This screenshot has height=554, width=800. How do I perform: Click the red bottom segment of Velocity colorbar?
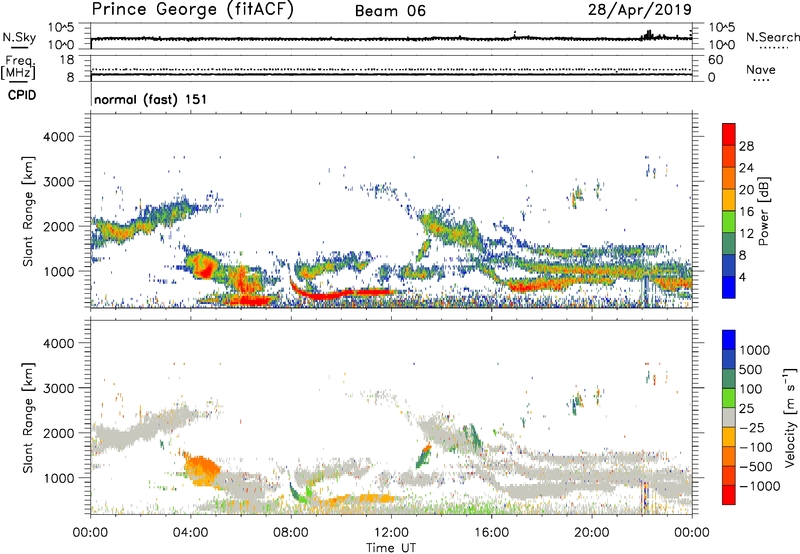[729, 495]
